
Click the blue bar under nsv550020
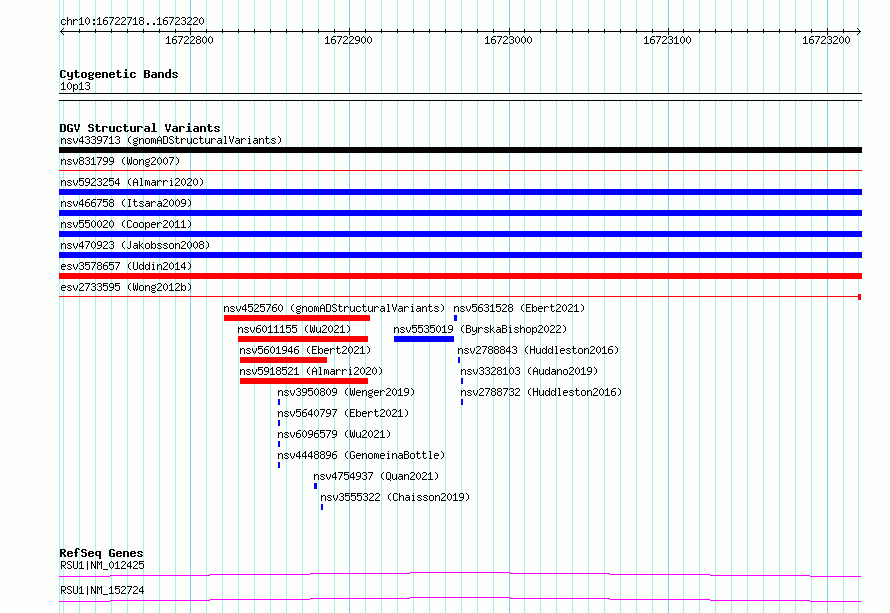coord(460,234)
